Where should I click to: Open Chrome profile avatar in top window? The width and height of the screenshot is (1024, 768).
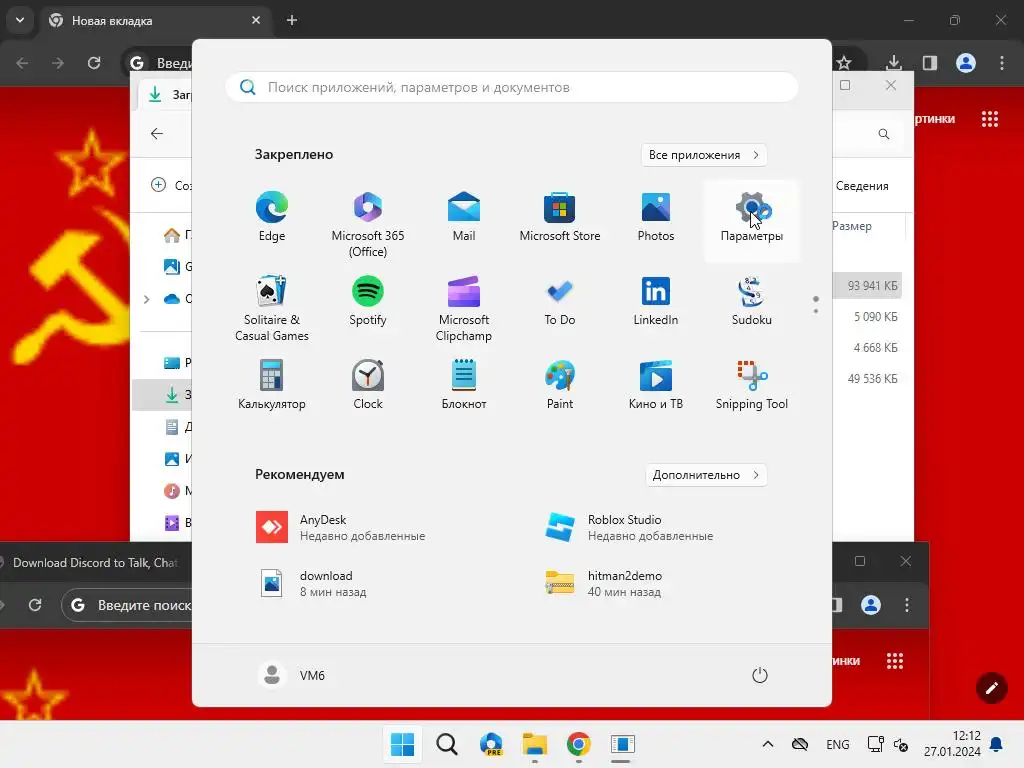[966, 63]
